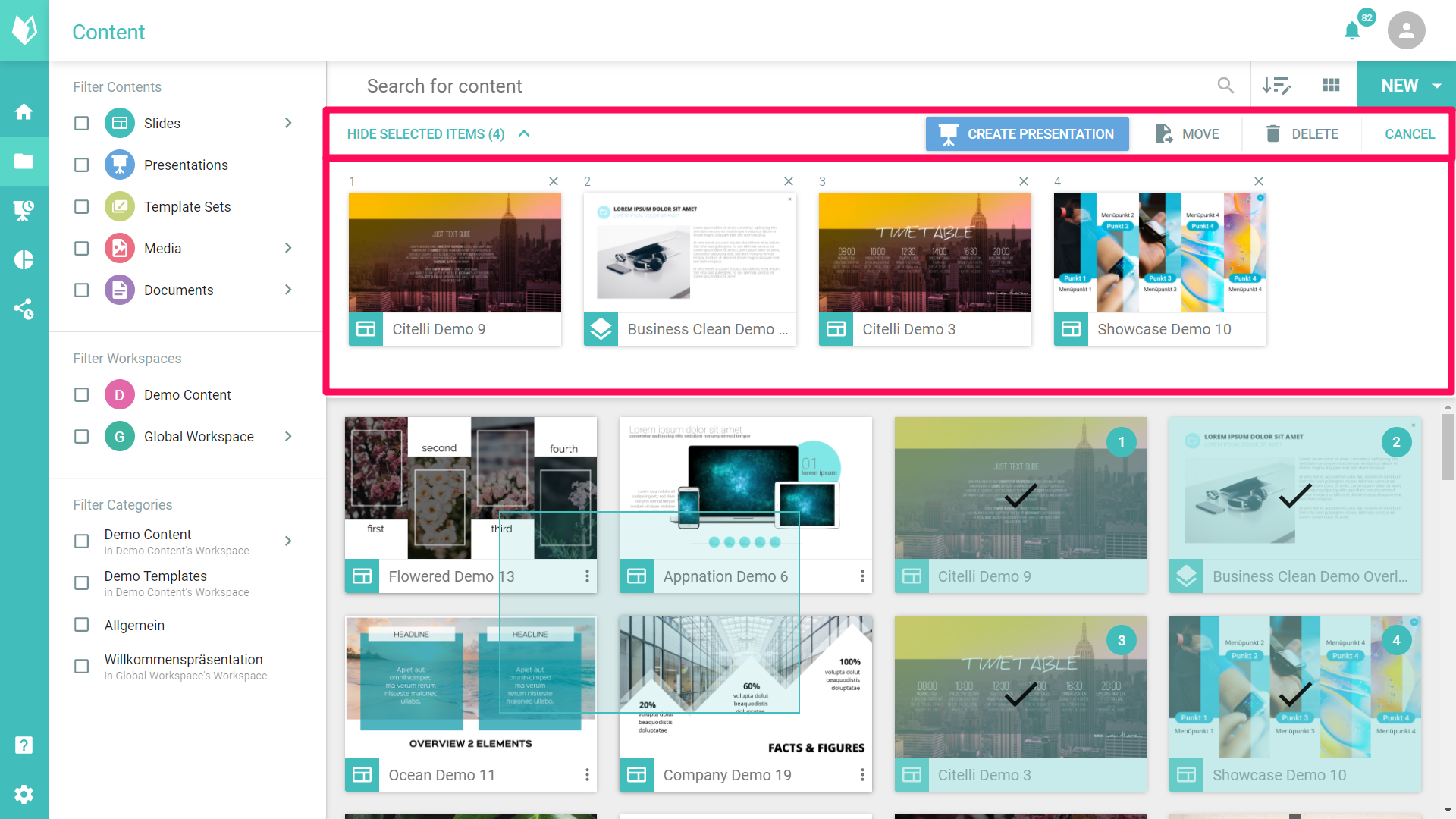Open the user profile avatar
1456x819 pixels.
[x=1406, y=30]
